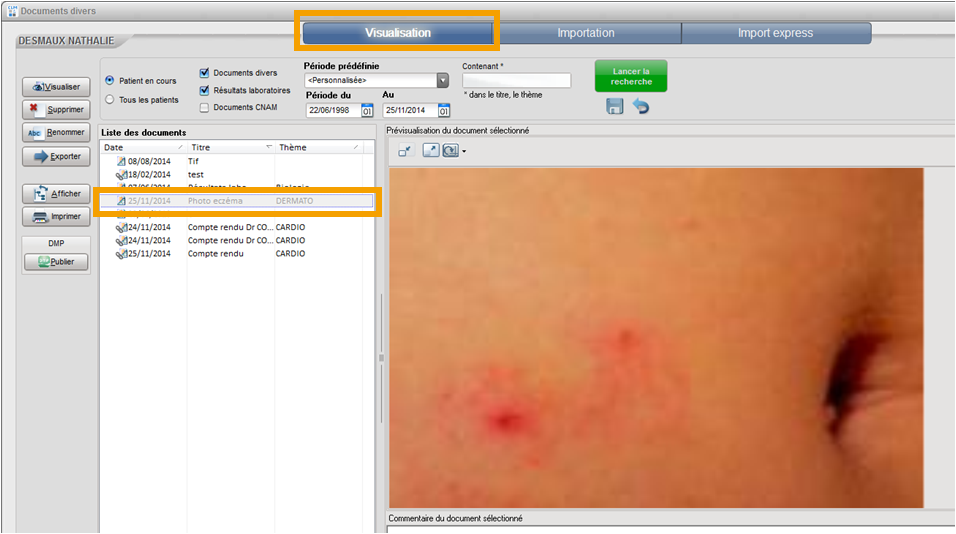Click the Abc icon on Renommer
This screenshot has height=534, width=956.
[x=34, y=133]
